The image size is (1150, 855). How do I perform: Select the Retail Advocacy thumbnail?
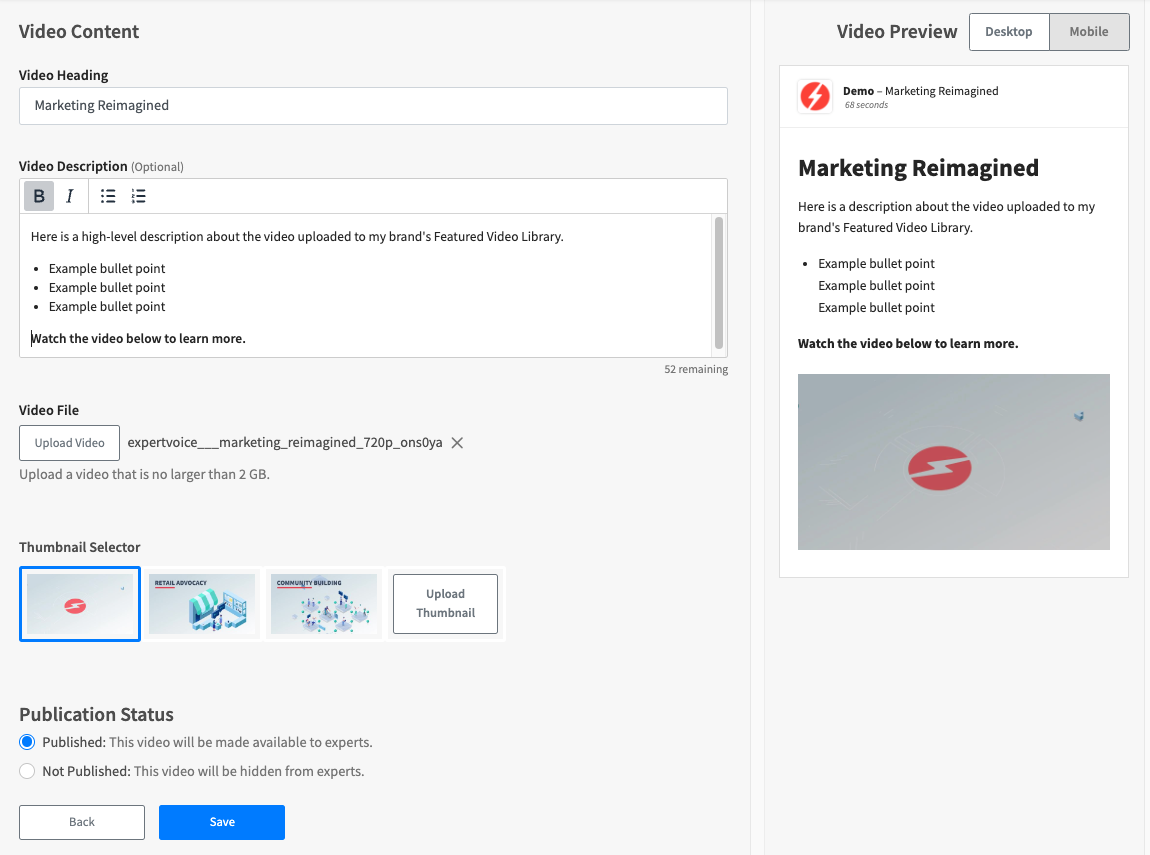(x=202, y=603)
